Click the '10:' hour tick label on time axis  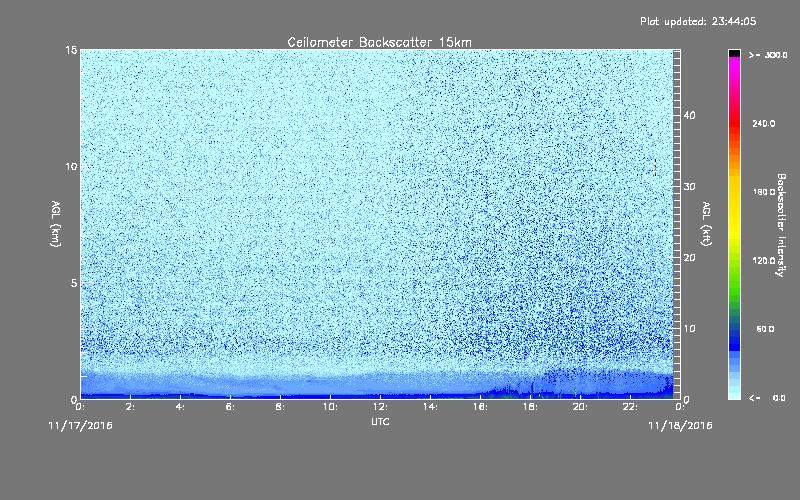pyautogui.click(x=330, y=407)
